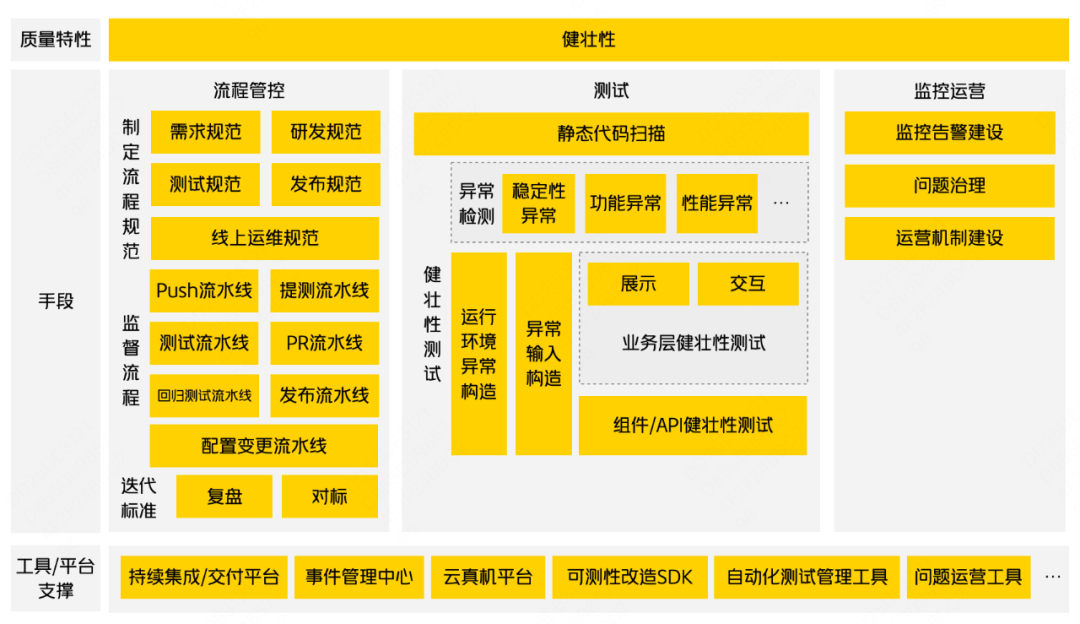Click the 研发规范 block
The height and width of the screenshot is (624, 1080).
click(x=326, y=132)
